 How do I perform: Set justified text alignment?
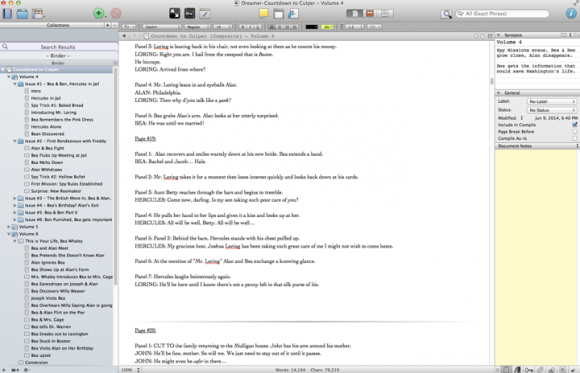(x=295, y=27)
